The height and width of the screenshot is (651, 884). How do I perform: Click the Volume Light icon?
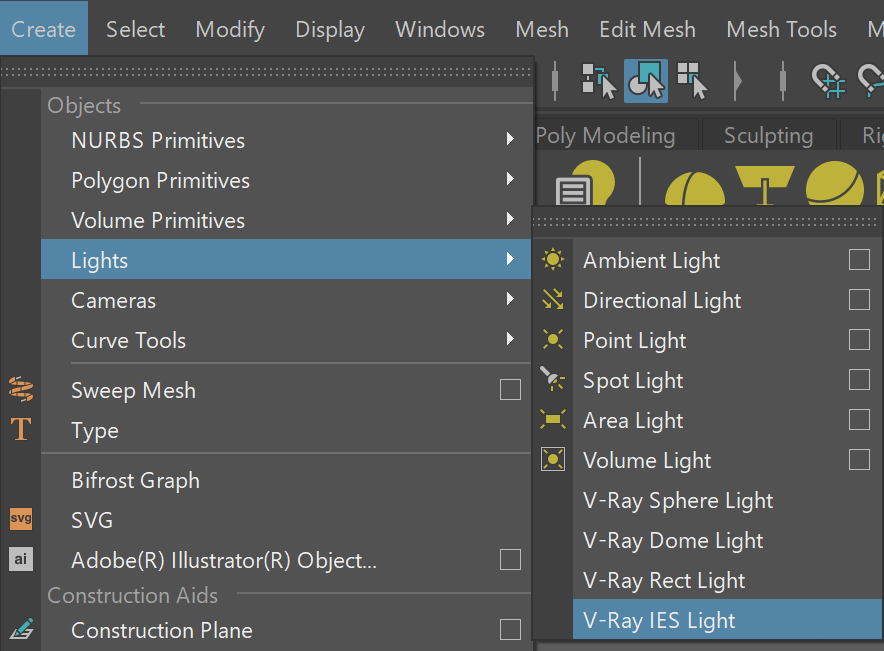(x=552, y=459)
